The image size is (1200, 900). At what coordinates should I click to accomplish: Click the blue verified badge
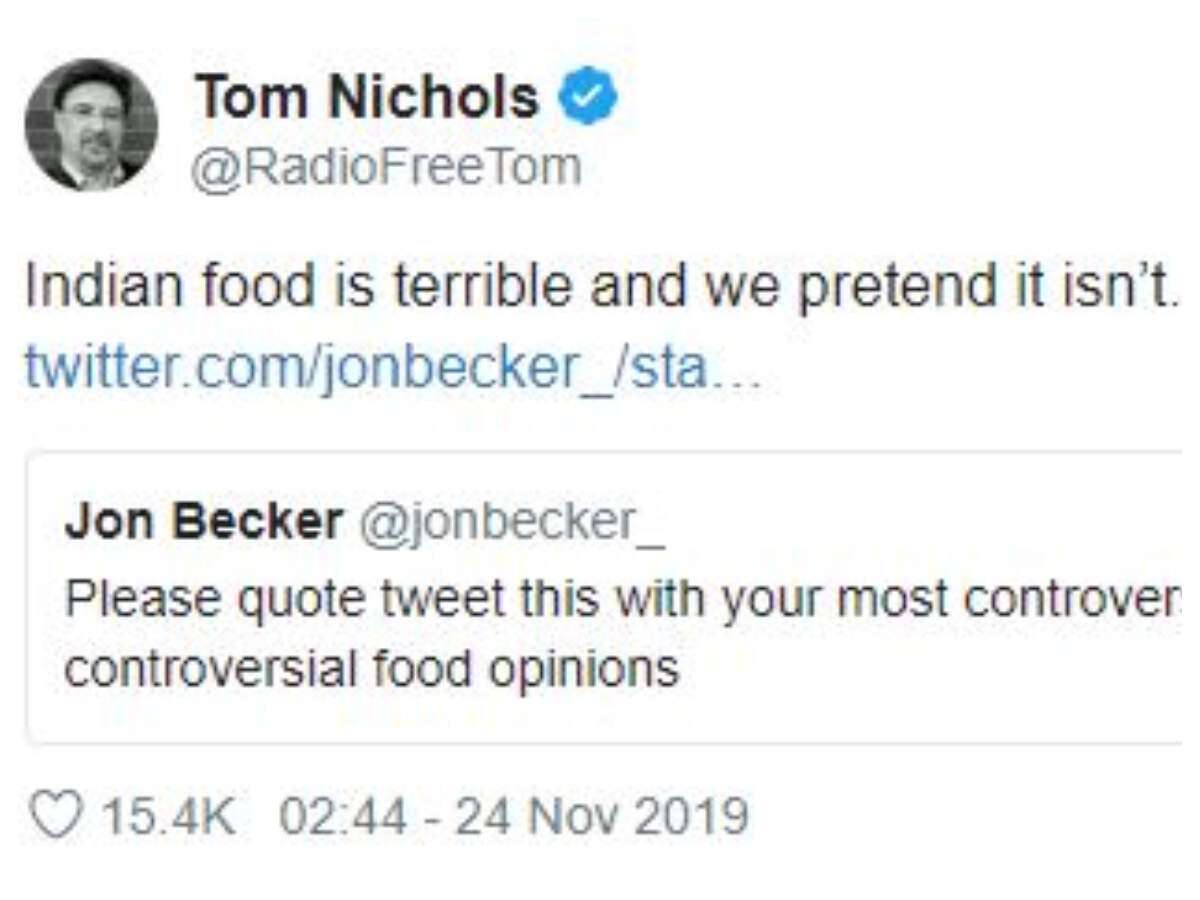point(588,97)
